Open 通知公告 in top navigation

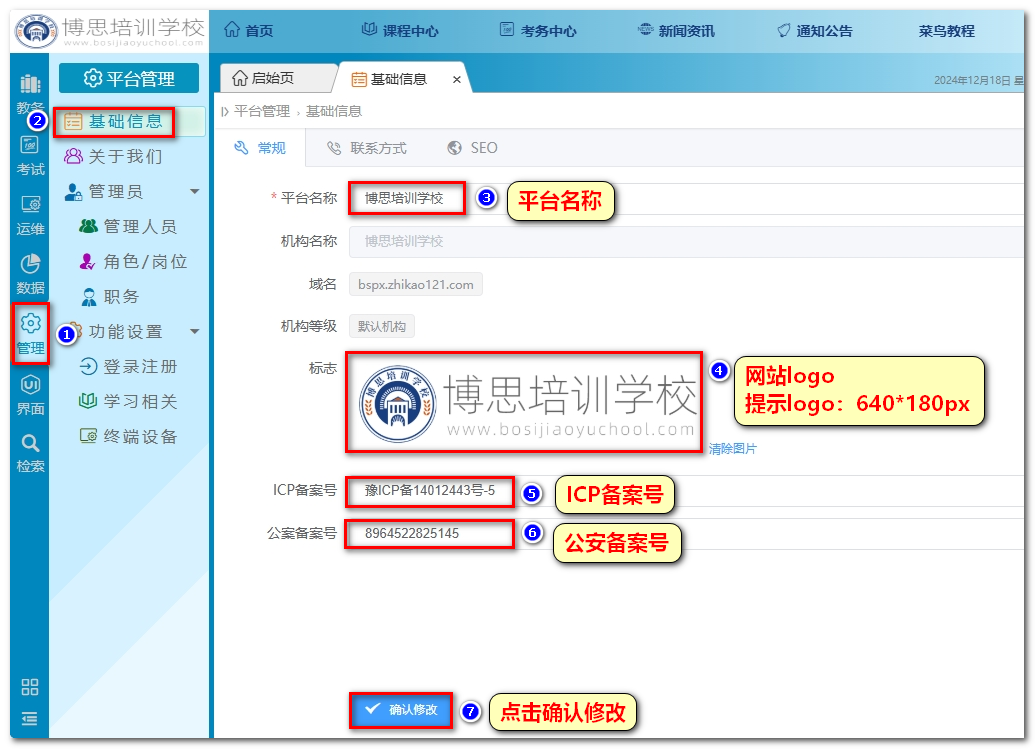pyautogui.click(x=815, y=30)
